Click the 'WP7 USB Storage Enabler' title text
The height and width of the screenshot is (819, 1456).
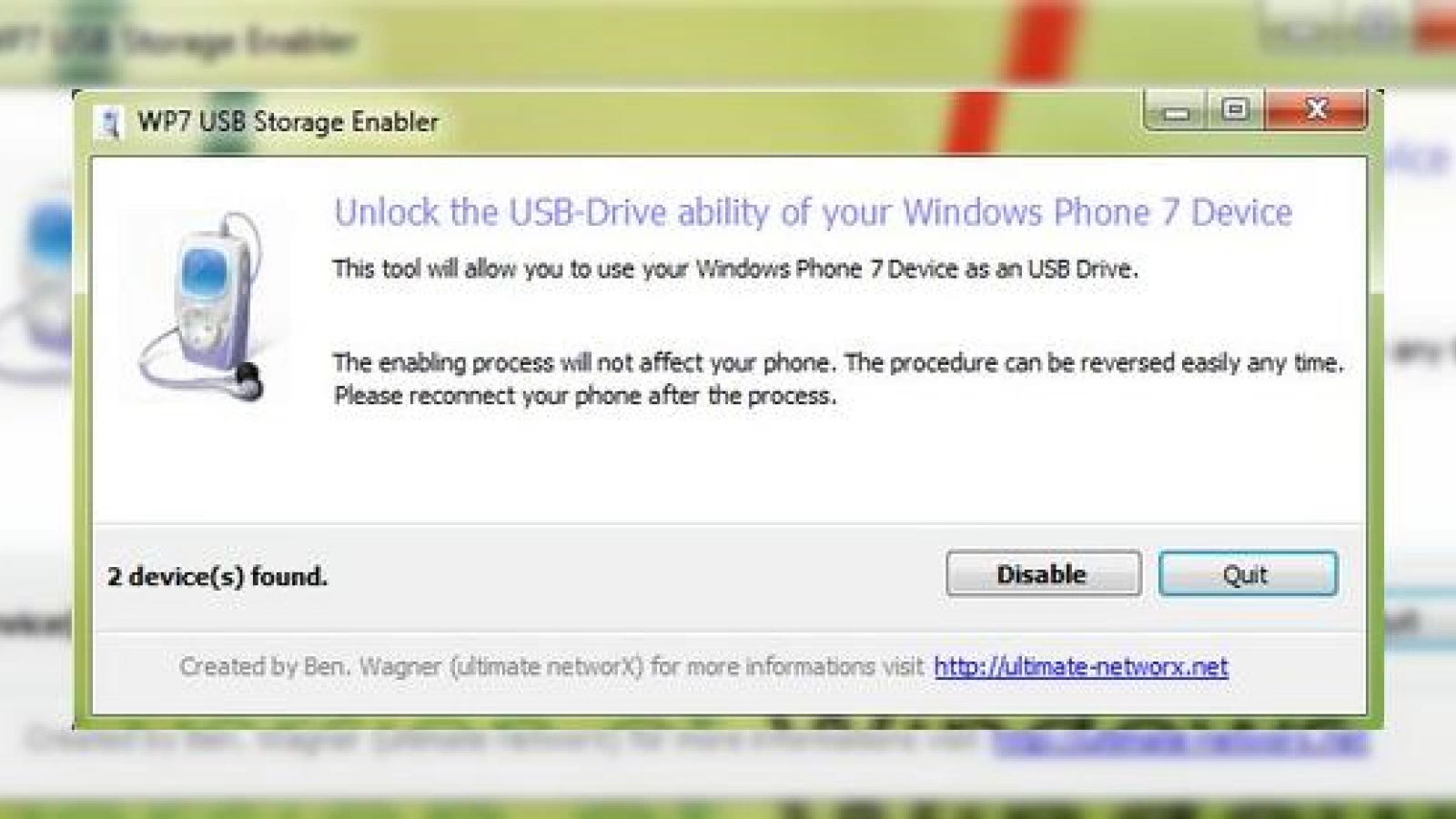click(x=288, y=122)
